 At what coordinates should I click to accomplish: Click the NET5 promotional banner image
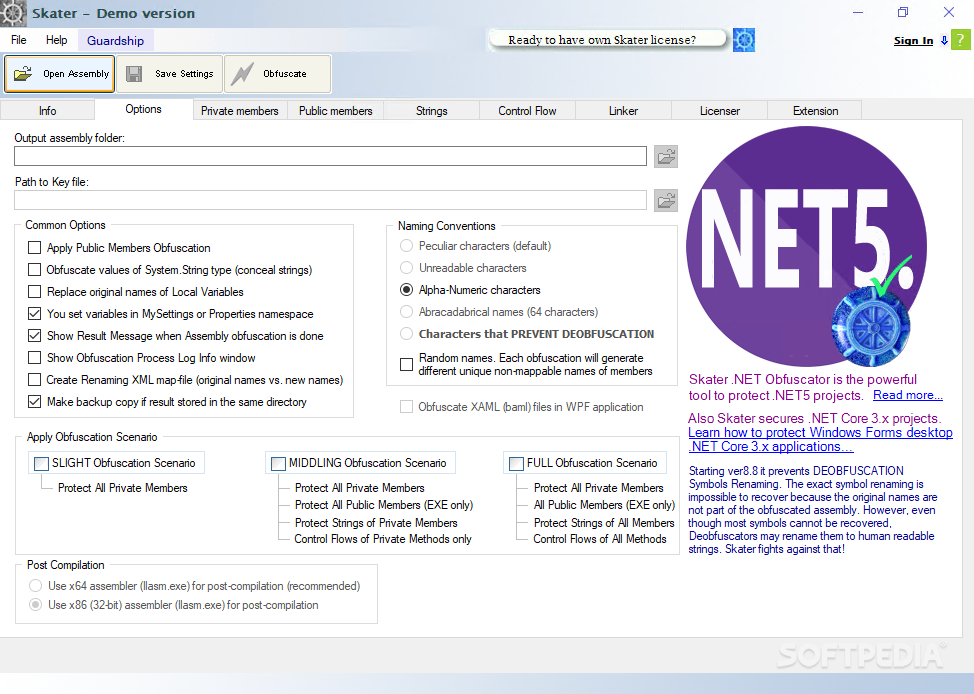click(806, 246)
